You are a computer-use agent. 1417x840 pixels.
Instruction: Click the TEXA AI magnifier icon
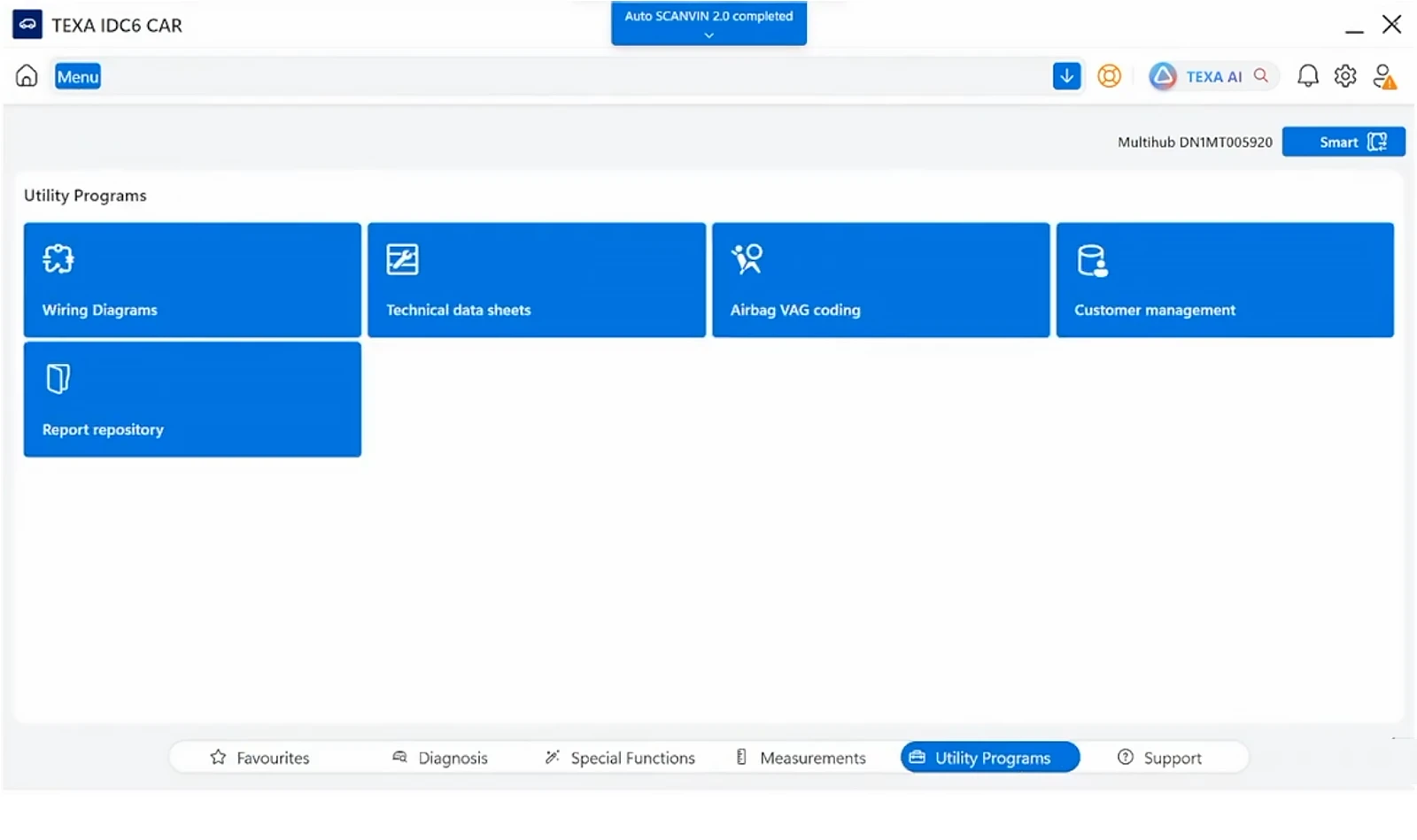point(1261,76)
